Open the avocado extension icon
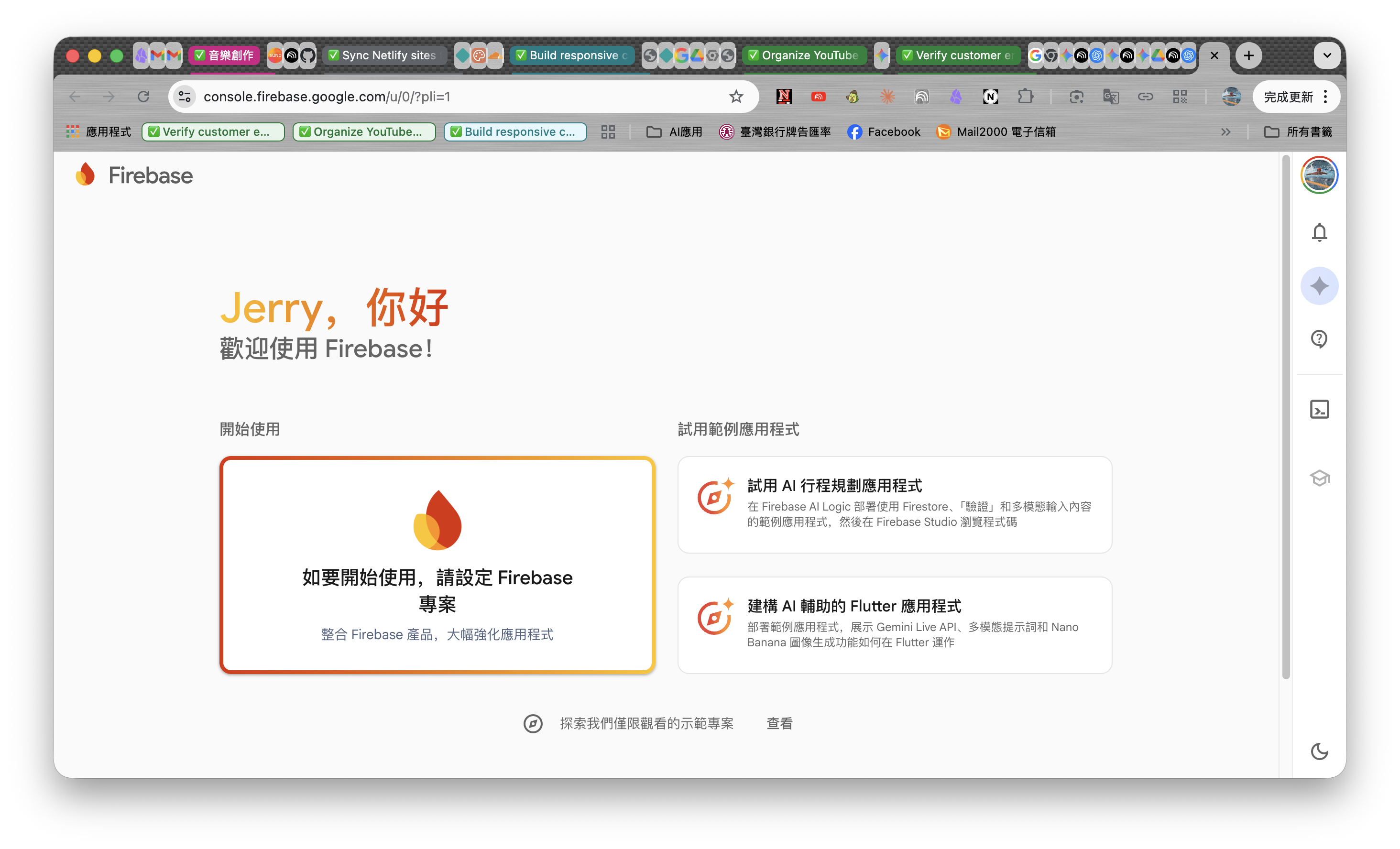Screen dimensions: 1400x849 852,97
